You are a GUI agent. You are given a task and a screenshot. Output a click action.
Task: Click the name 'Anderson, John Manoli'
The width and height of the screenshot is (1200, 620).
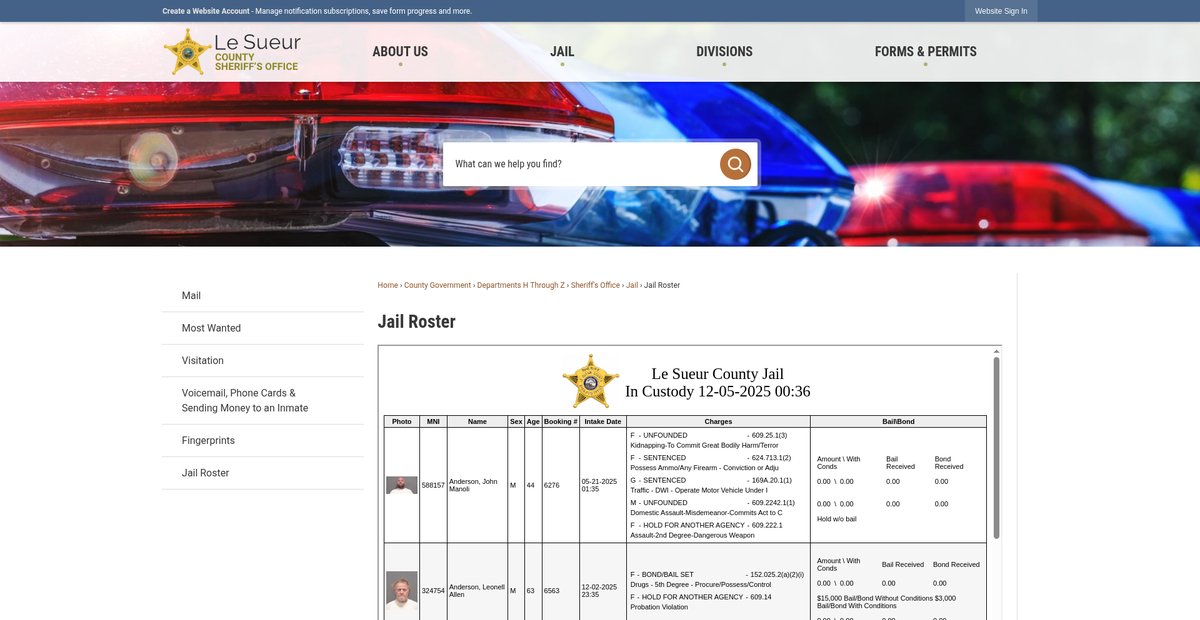[473, 485]
